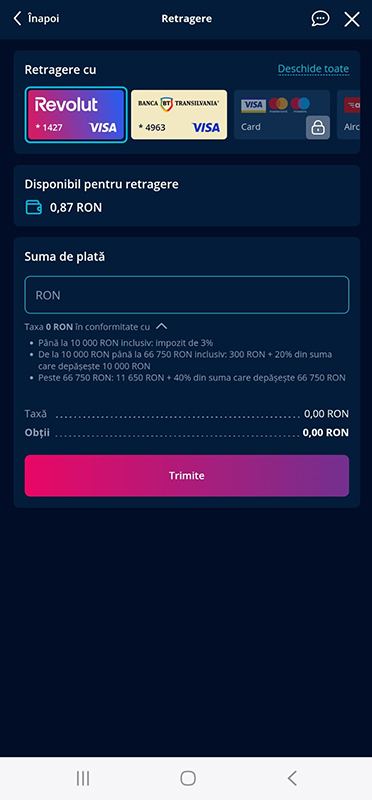The image size is (372, 800).
Task: Choose the generic Card payment method
Action: [x=282, y=115]
